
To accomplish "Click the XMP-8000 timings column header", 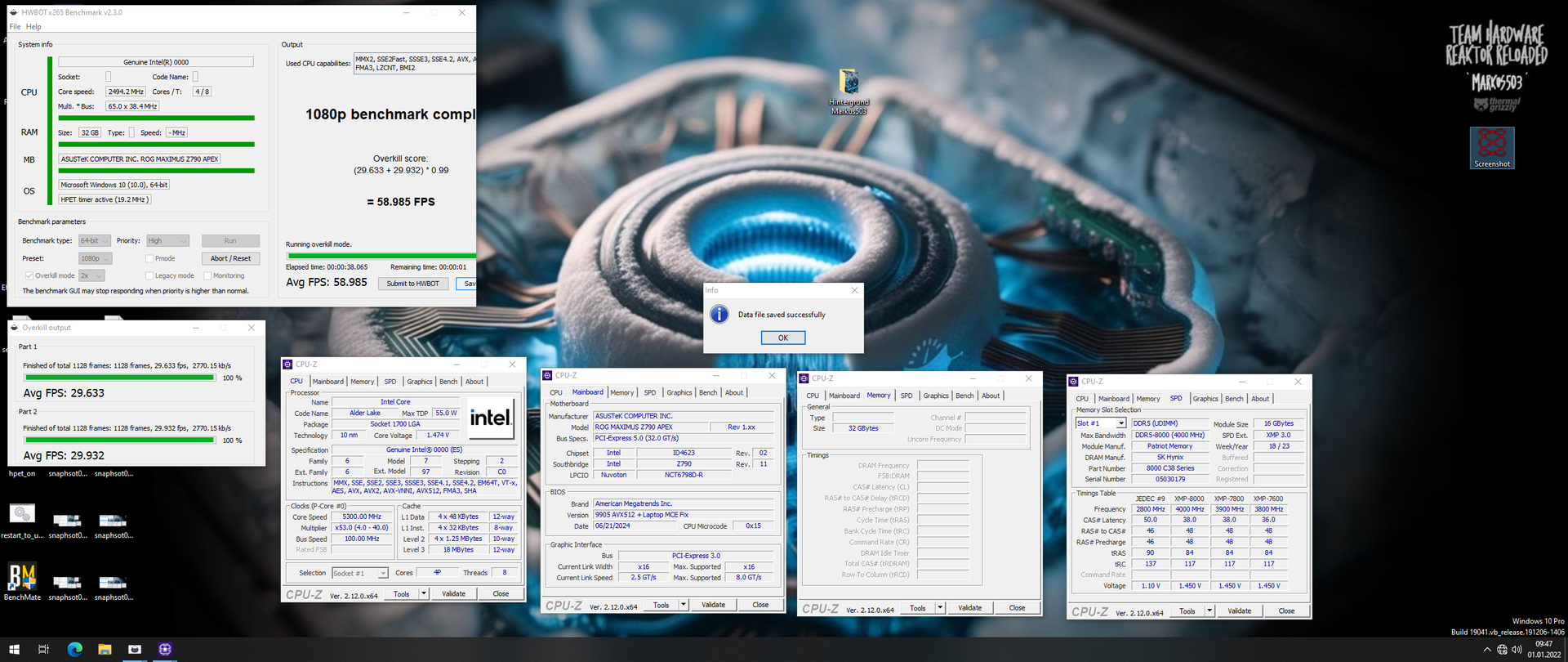I will pyautogui.click(x=1189, y=499).
